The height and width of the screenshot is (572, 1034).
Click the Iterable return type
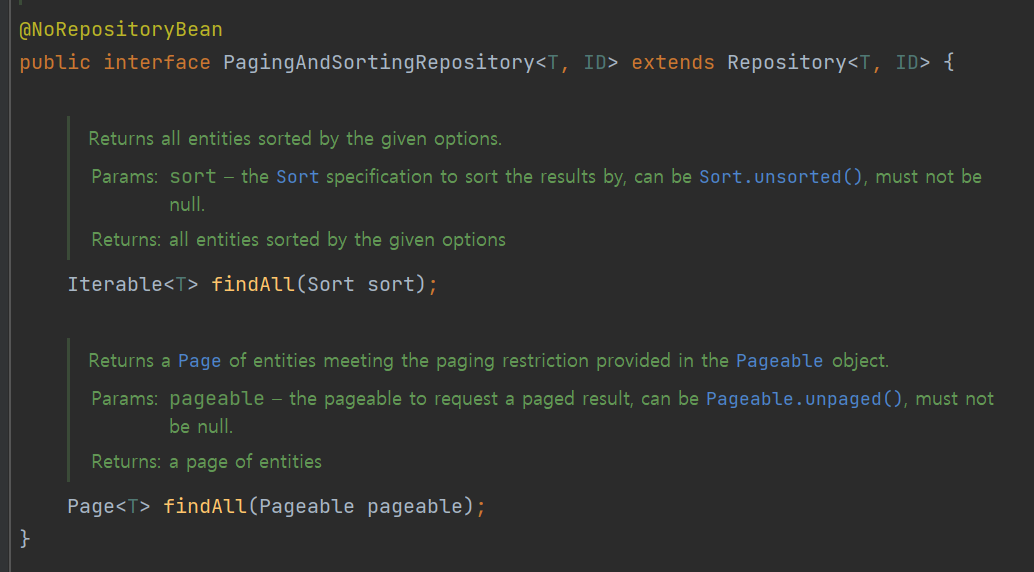click(115, 284)
